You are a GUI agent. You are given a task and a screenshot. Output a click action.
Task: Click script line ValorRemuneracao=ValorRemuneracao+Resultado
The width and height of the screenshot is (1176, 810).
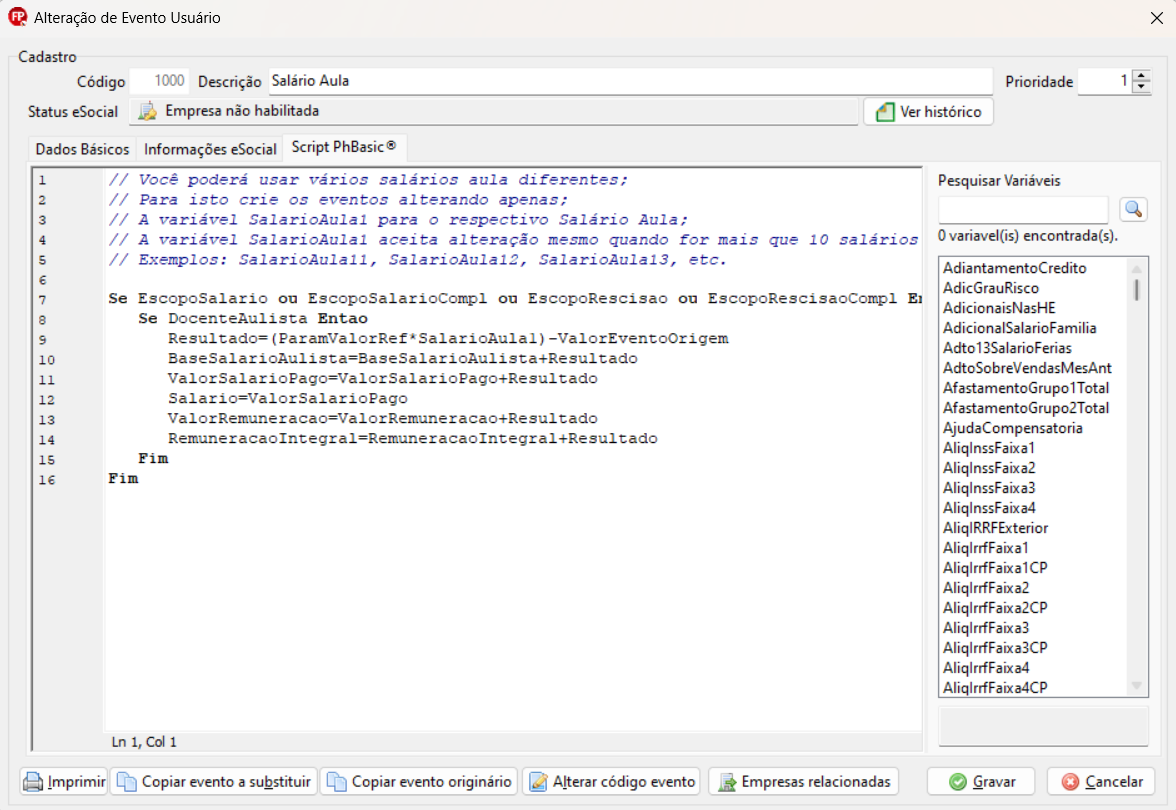click(x=382, y=418)
